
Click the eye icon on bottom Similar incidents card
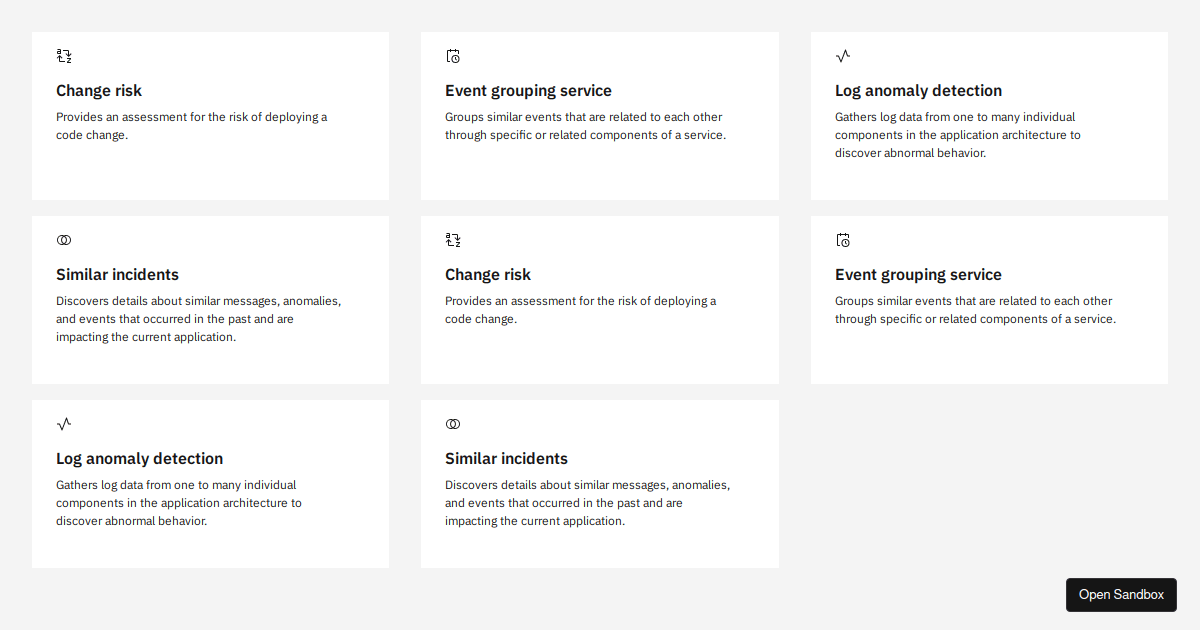click(x=452, y=424)
